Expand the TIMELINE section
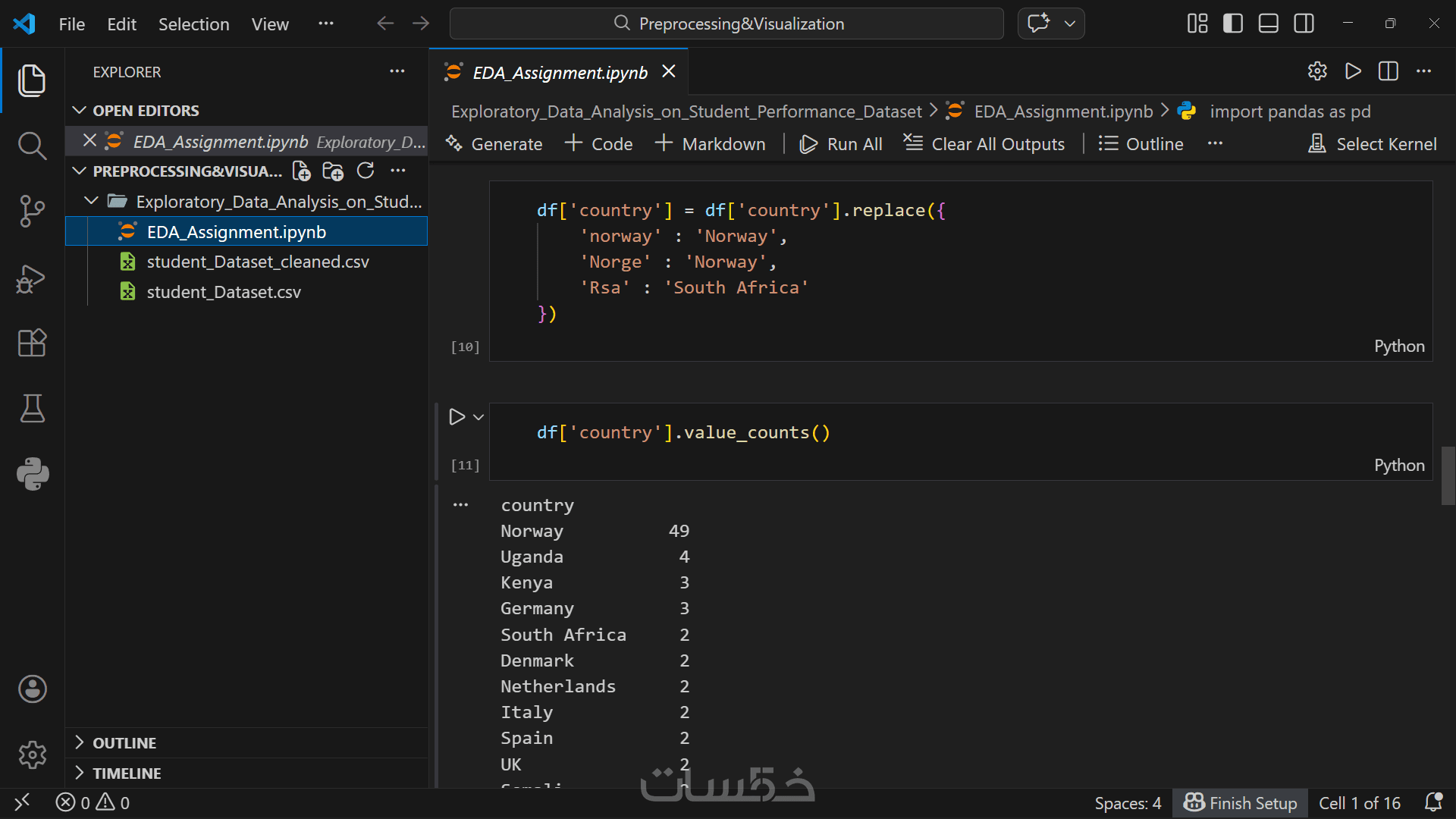The width and height of the screenshot is (1456, 819). (127, 773)
